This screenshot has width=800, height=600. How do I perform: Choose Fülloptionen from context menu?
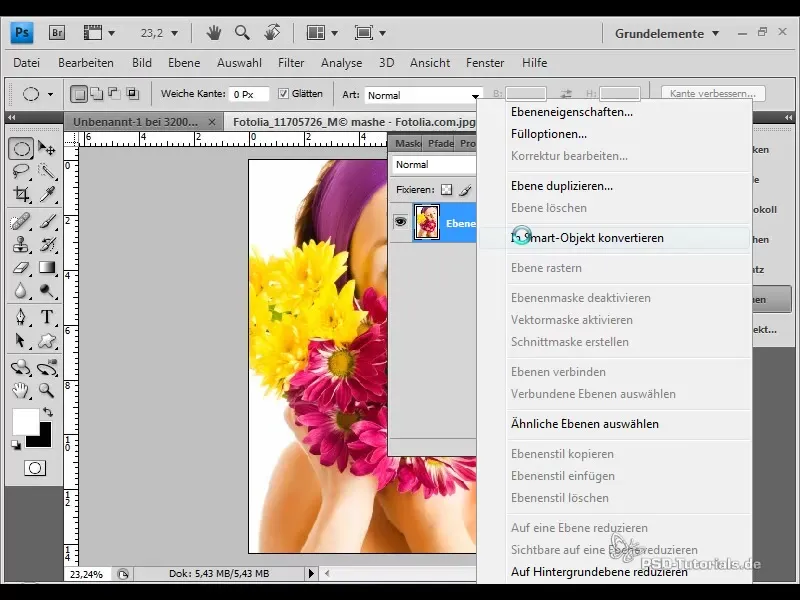pyautogui.click(x=615, y=134)
